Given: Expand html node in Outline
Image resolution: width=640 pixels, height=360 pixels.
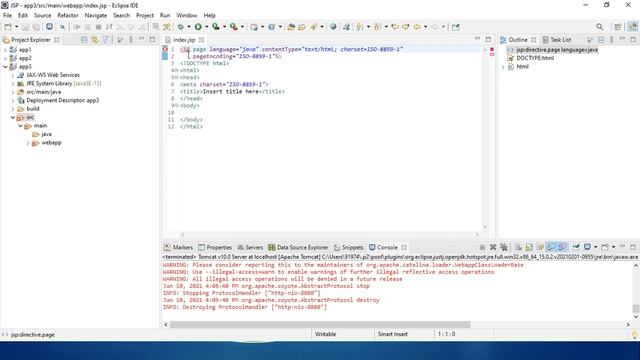Looking at the screenshot, I should click(x=503, y=67).
